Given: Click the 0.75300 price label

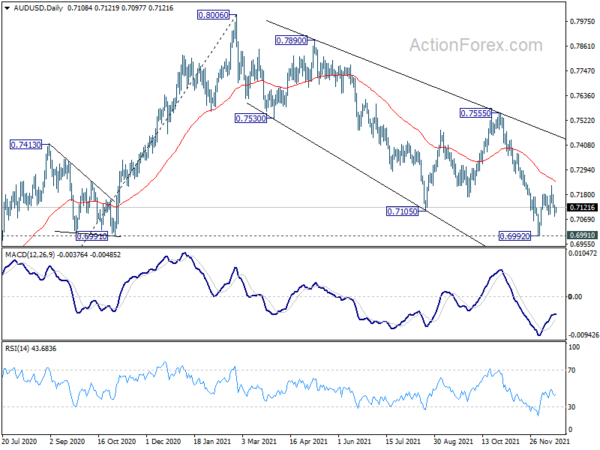Looking at the screenshot, I should (251, 118).
